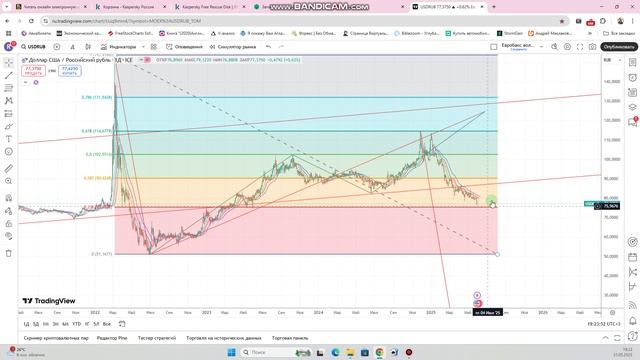Expand the indicators favorites arrow
The height and width of the screenshot is (360, 640).
coord(143,47)
